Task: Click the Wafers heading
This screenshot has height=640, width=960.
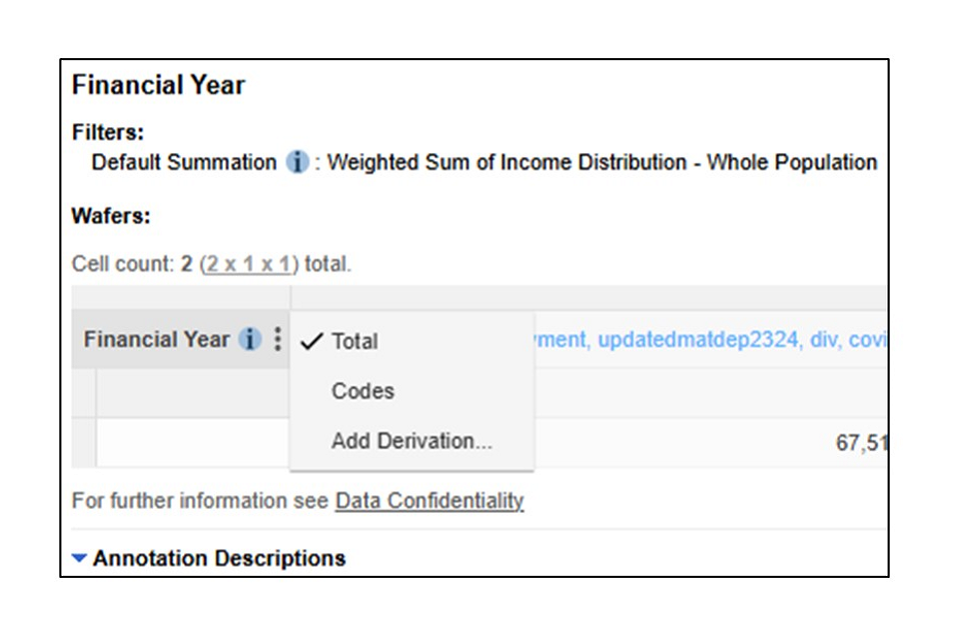Action: [x=110, y=216]
